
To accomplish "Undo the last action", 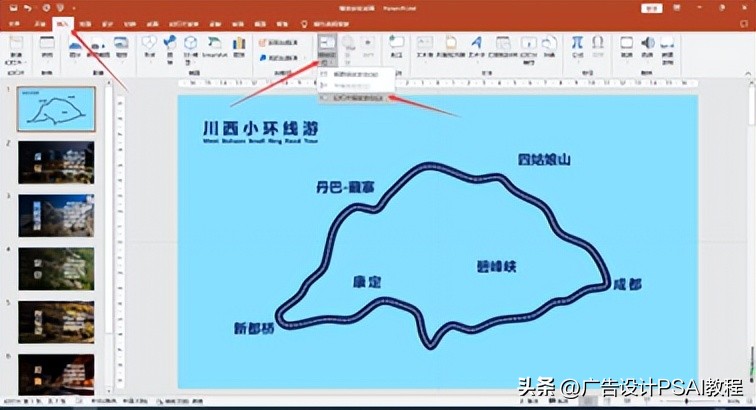I will point(28,8).
